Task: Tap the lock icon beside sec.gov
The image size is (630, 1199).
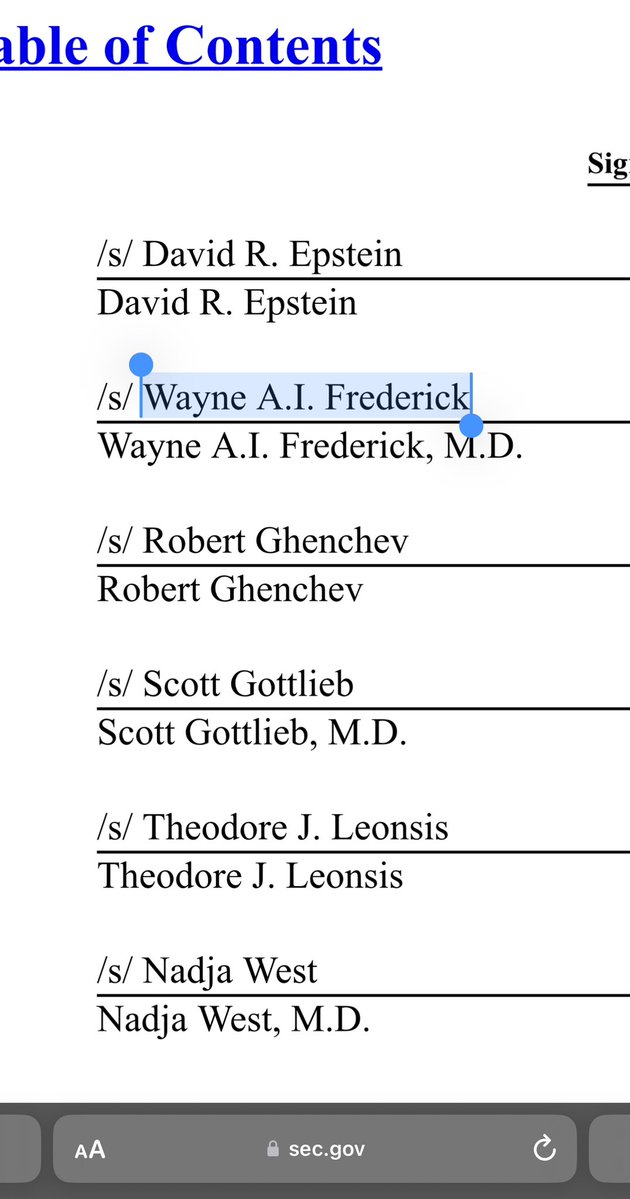Action: pyautogui.click(x=273, y=1150)
